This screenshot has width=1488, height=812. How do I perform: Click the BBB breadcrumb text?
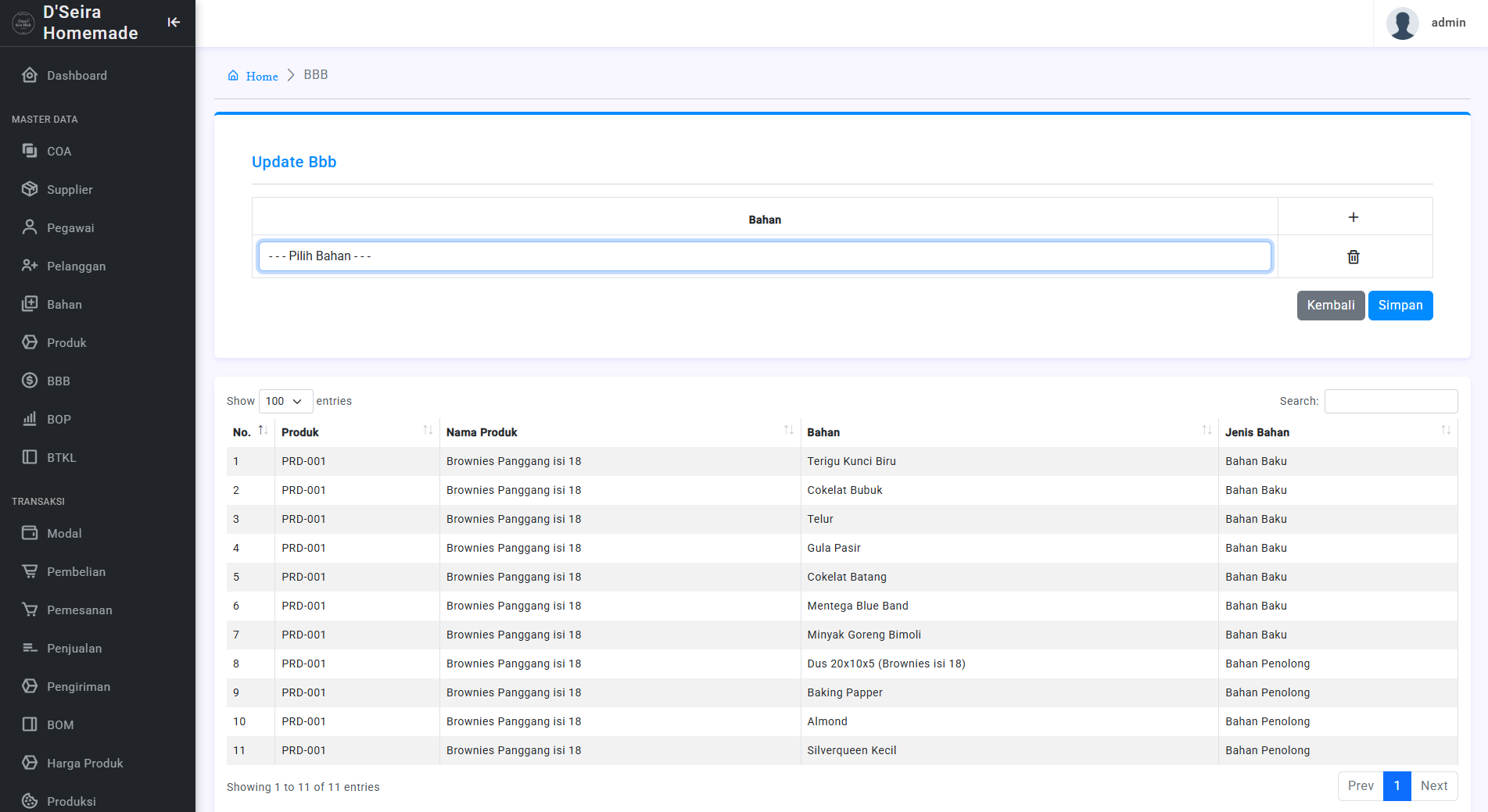click(x=316, y=75)
